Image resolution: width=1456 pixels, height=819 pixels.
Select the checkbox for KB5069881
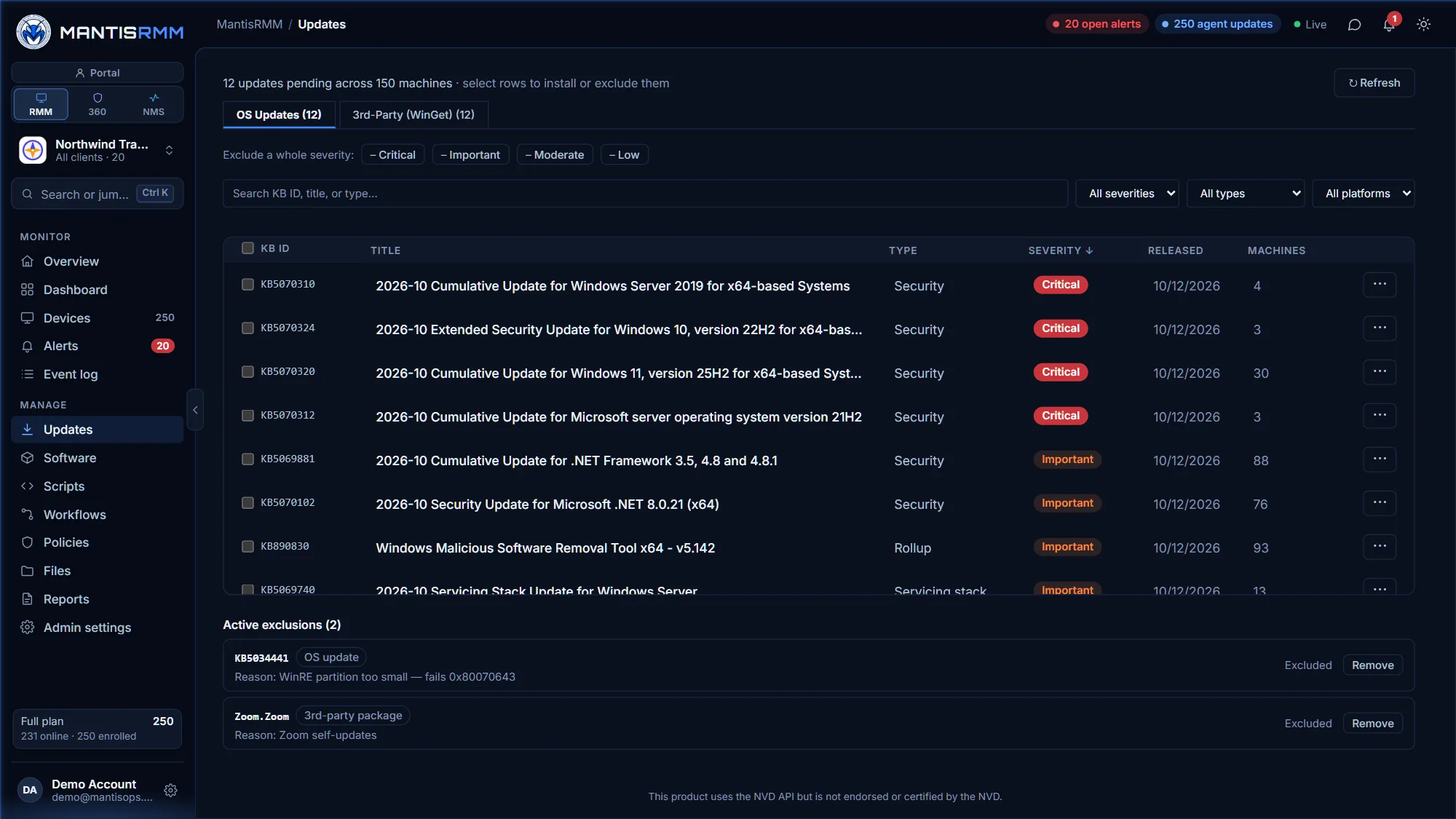[x=248, y=459]
